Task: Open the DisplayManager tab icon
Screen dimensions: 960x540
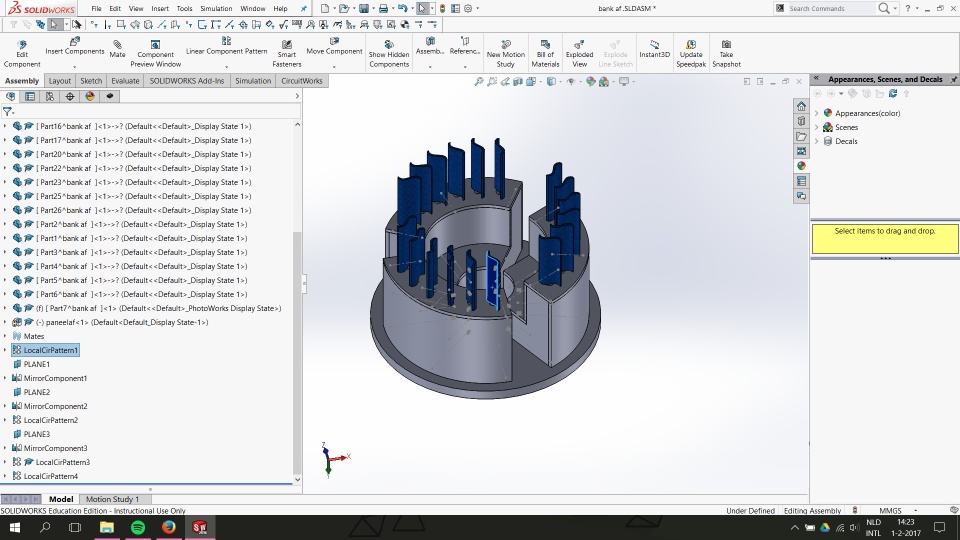Action: [90, 96]
